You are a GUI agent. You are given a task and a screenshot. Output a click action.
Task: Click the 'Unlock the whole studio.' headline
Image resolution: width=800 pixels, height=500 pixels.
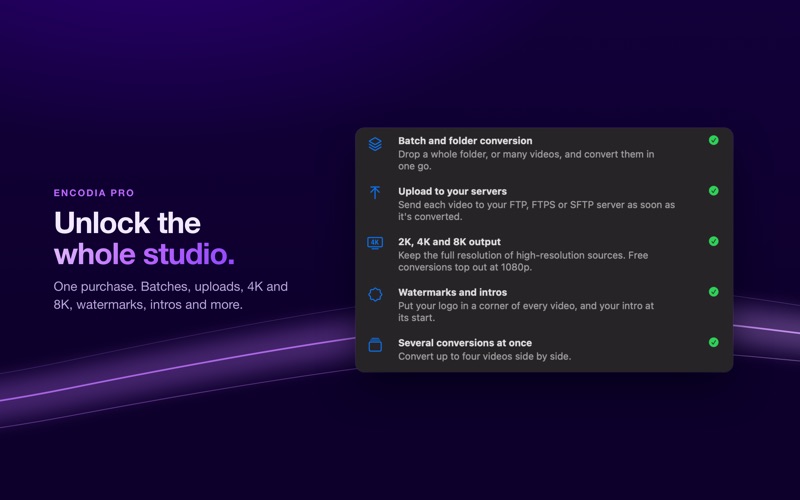144,238
